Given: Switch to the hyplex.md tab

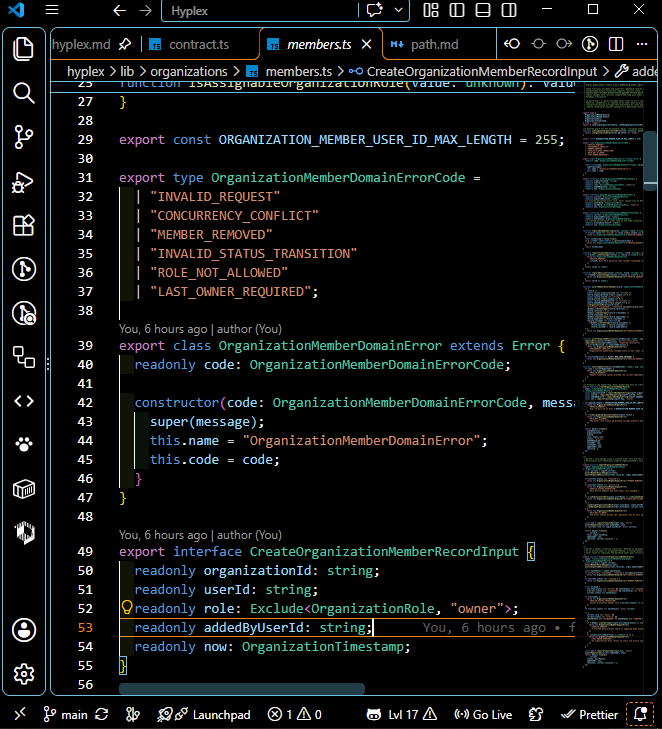Looking at the screenshot, I should pyautogui.click(x=81, y=45).
